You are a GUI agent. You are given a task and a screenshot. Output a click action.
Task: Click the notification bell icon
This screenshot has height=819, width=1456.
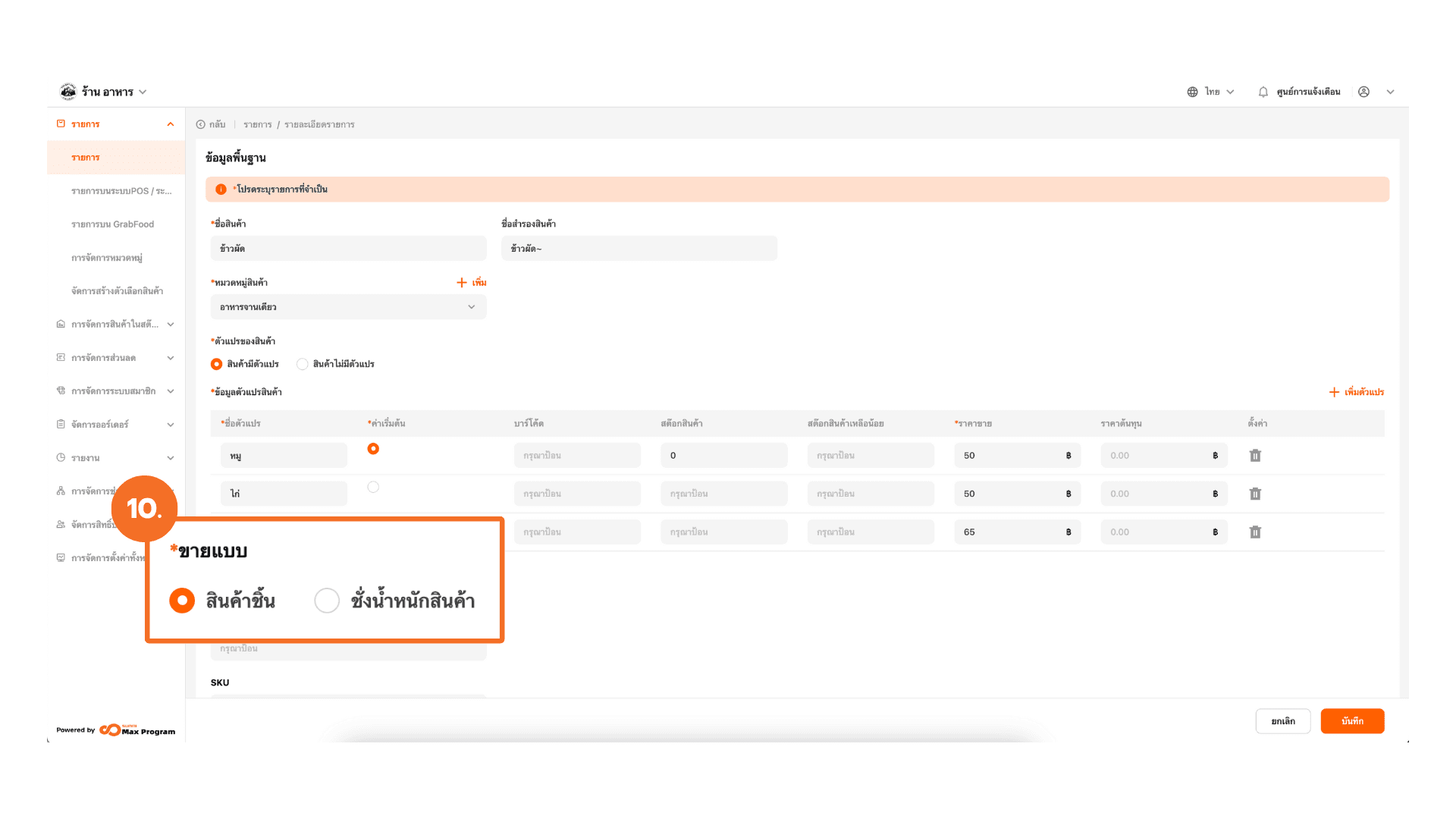tap(1263, 92)
